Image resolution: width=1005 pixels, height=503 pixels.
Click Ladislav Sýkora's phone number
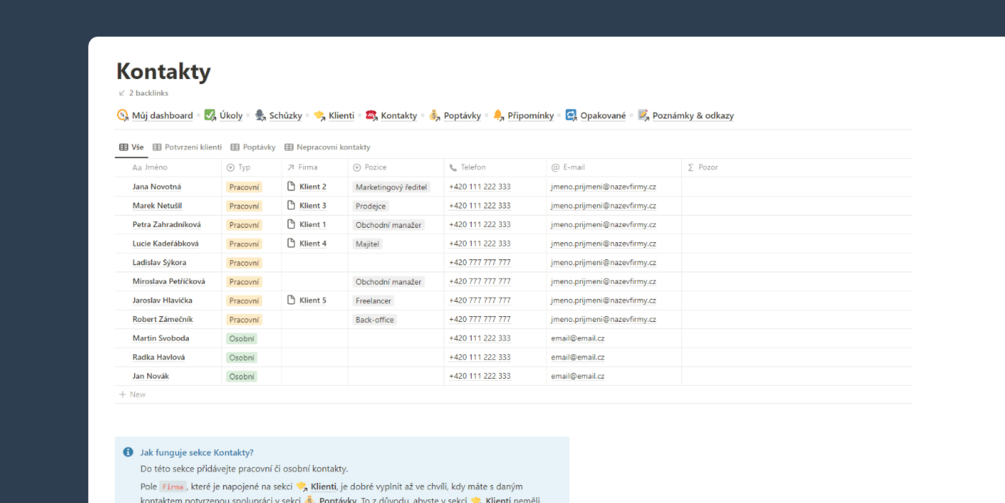[x=480, y=263]
